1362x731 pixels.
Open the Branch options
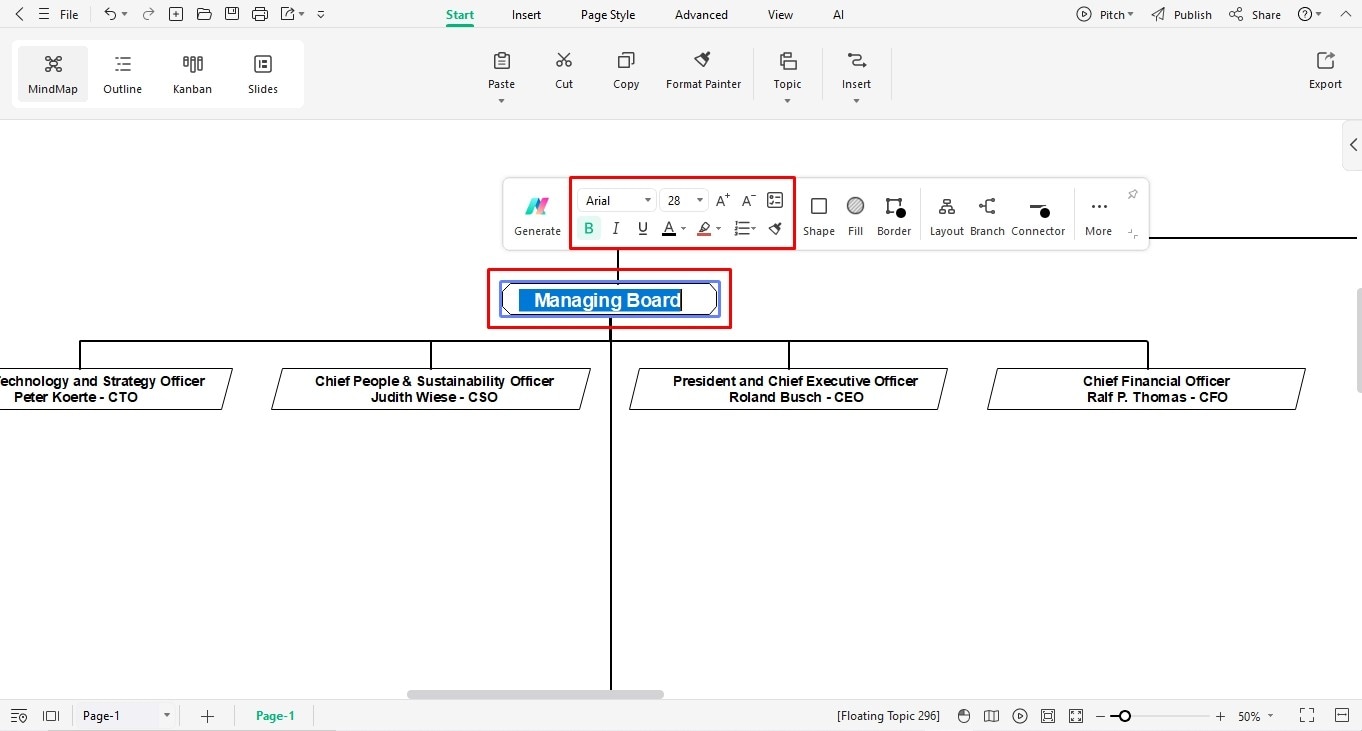pos(987,215)
